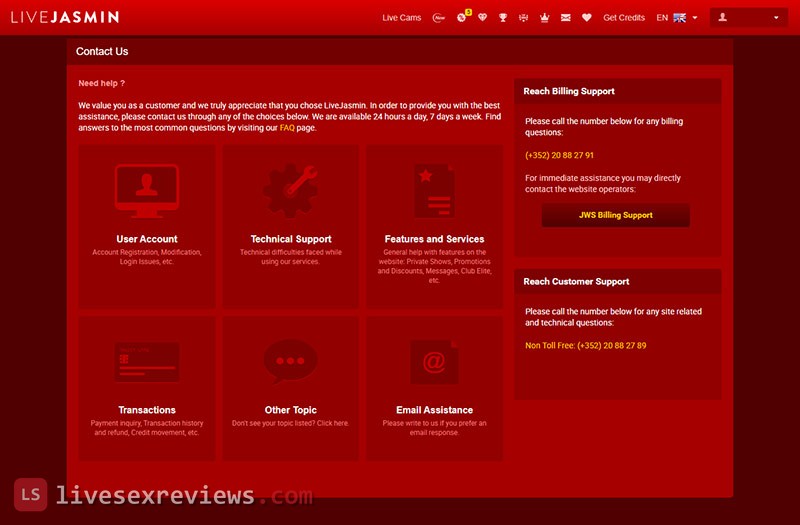
Task: Open the Other Topic title
Action: tap(290, 410)
